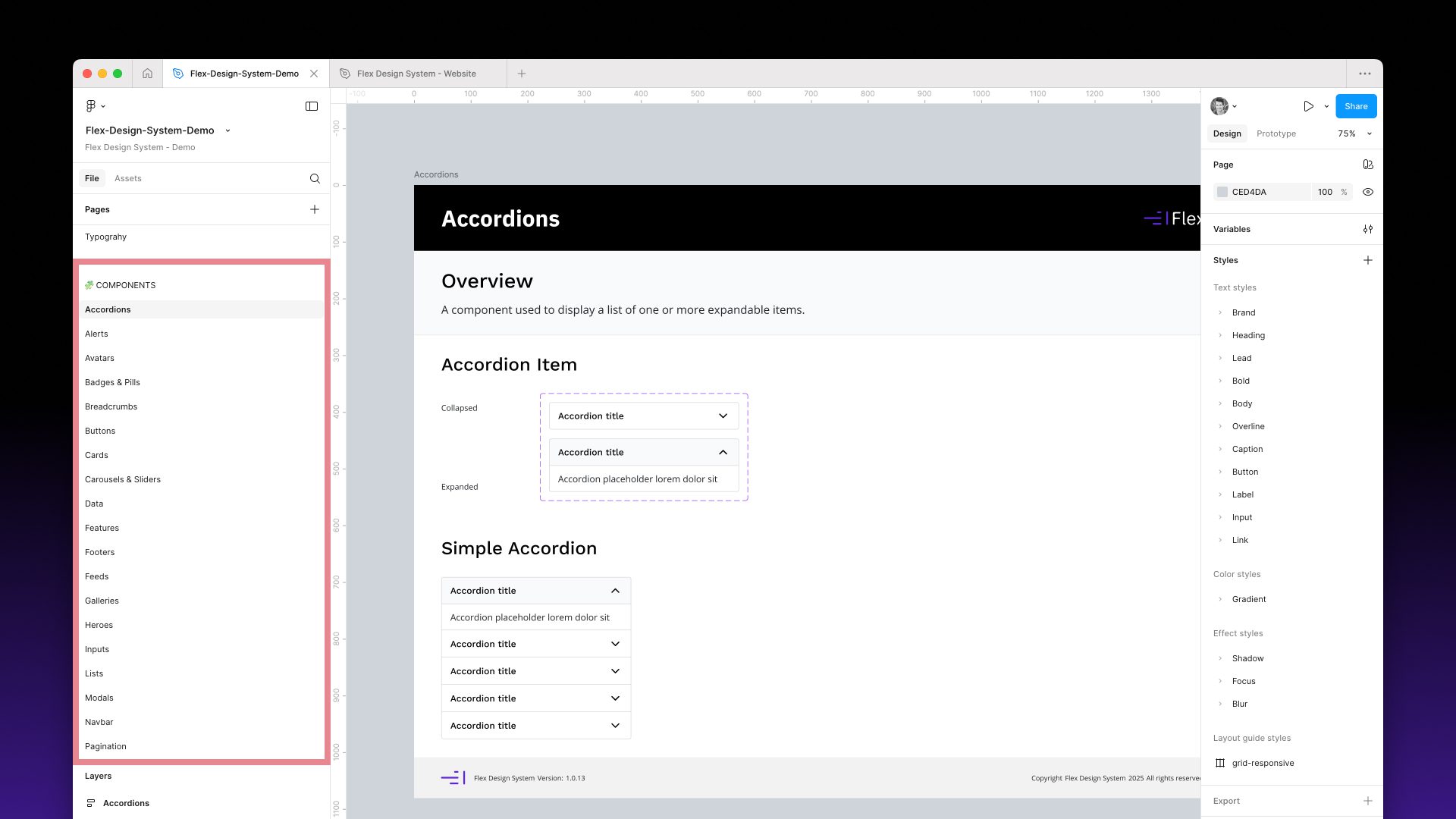The height and width of the screenshot is (819, 1456).
Task: Click the Accordions layer frame icon
Action: (91, 803)
